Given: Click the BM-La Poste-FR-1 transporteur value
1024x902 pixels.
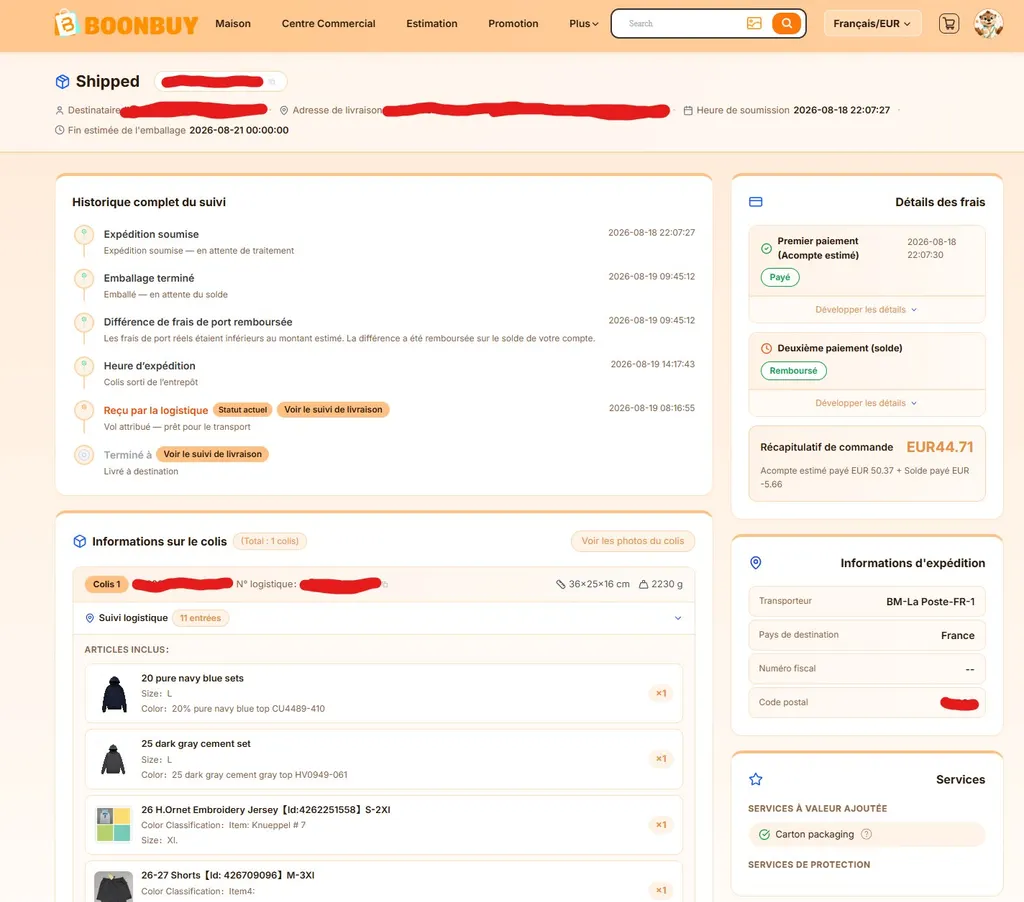Looking at the screenshot, I should (930, 602).
